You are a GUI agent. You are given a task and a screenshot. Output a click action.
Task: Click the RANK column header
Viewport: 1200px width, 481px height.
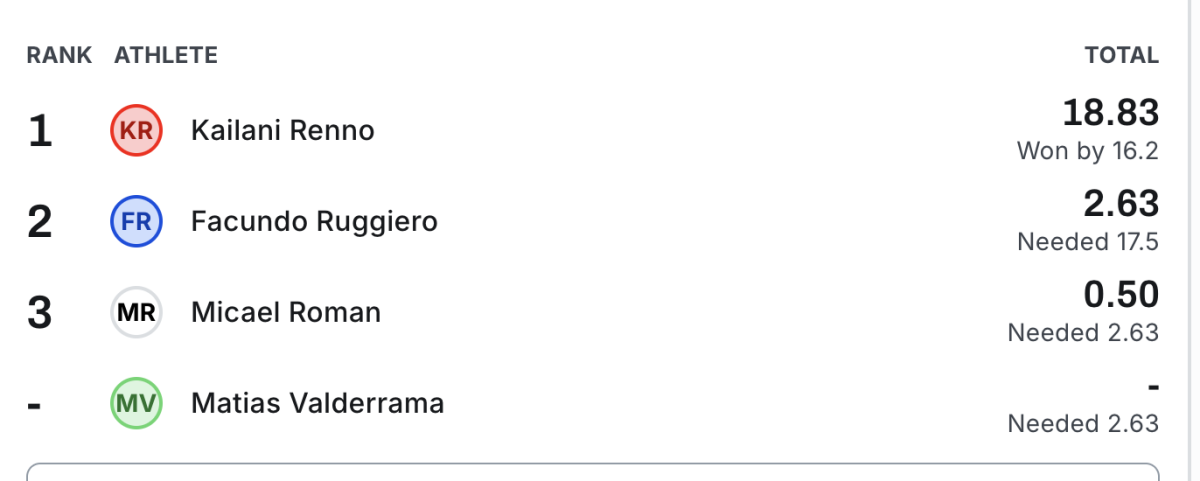pos(59,56)
